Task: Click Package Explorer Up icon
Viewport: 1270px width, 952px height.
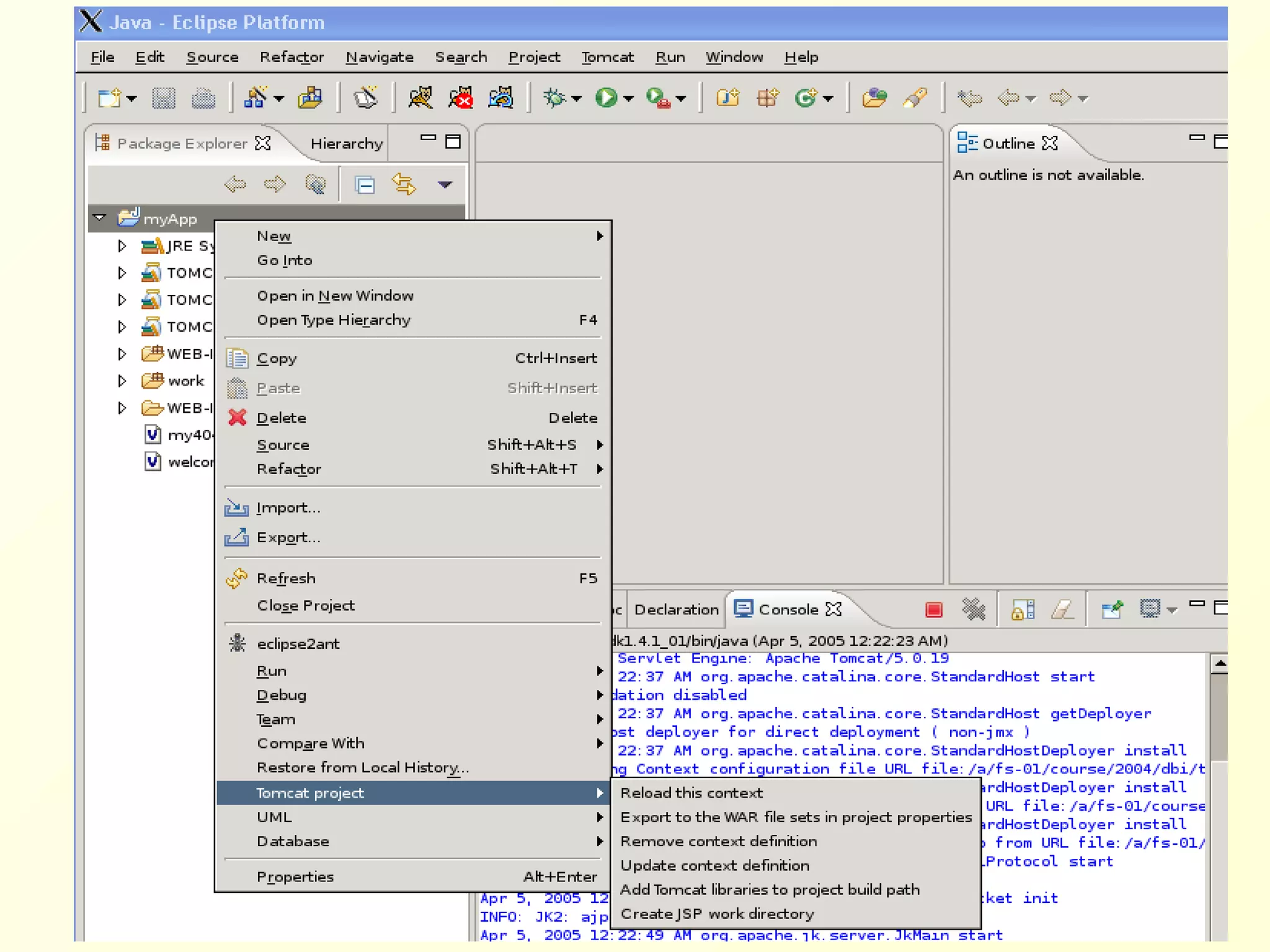Action: click(x=316, y=184)
